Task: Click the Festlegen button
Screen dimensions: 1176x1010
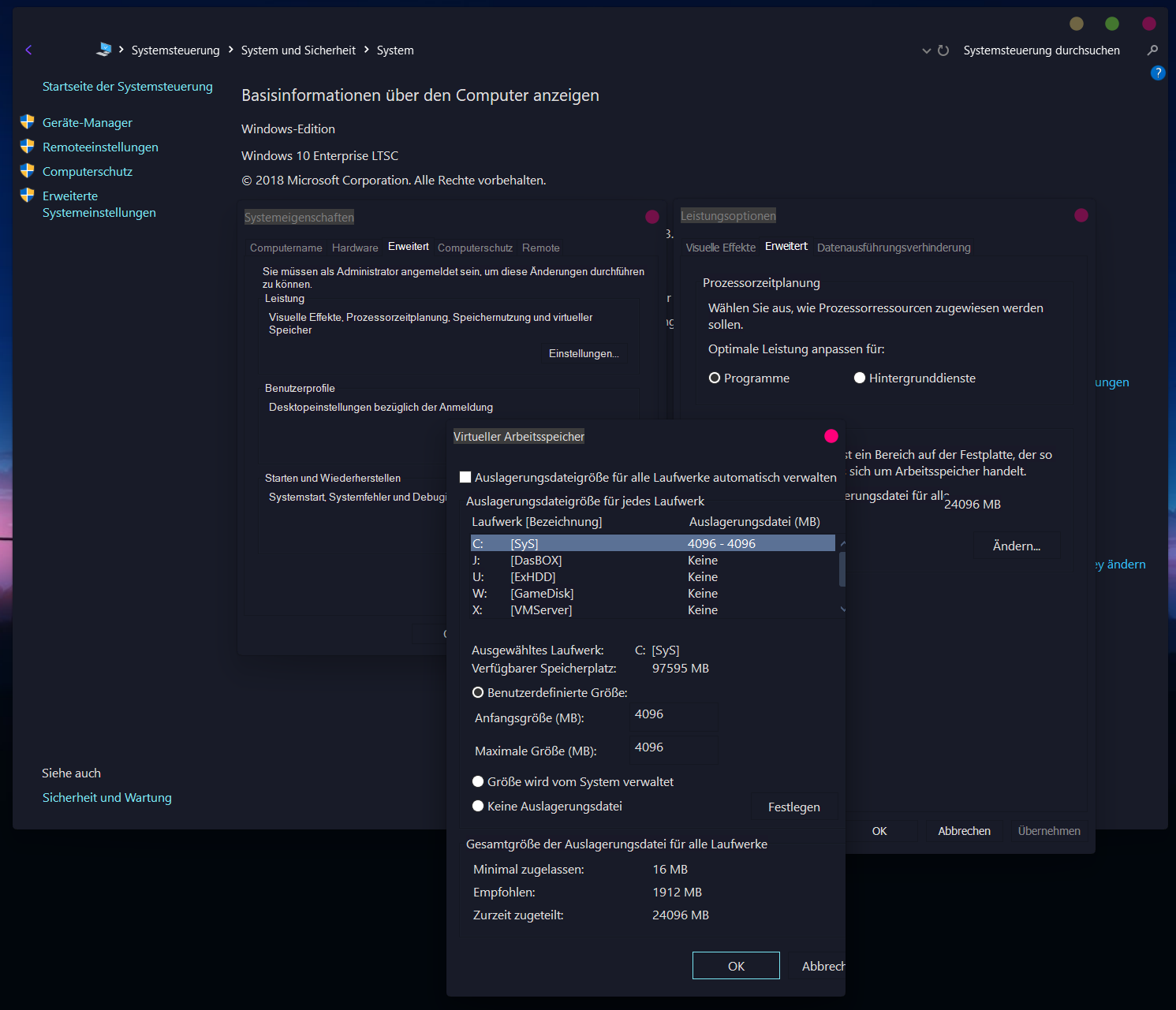Action: click(794, 807)
